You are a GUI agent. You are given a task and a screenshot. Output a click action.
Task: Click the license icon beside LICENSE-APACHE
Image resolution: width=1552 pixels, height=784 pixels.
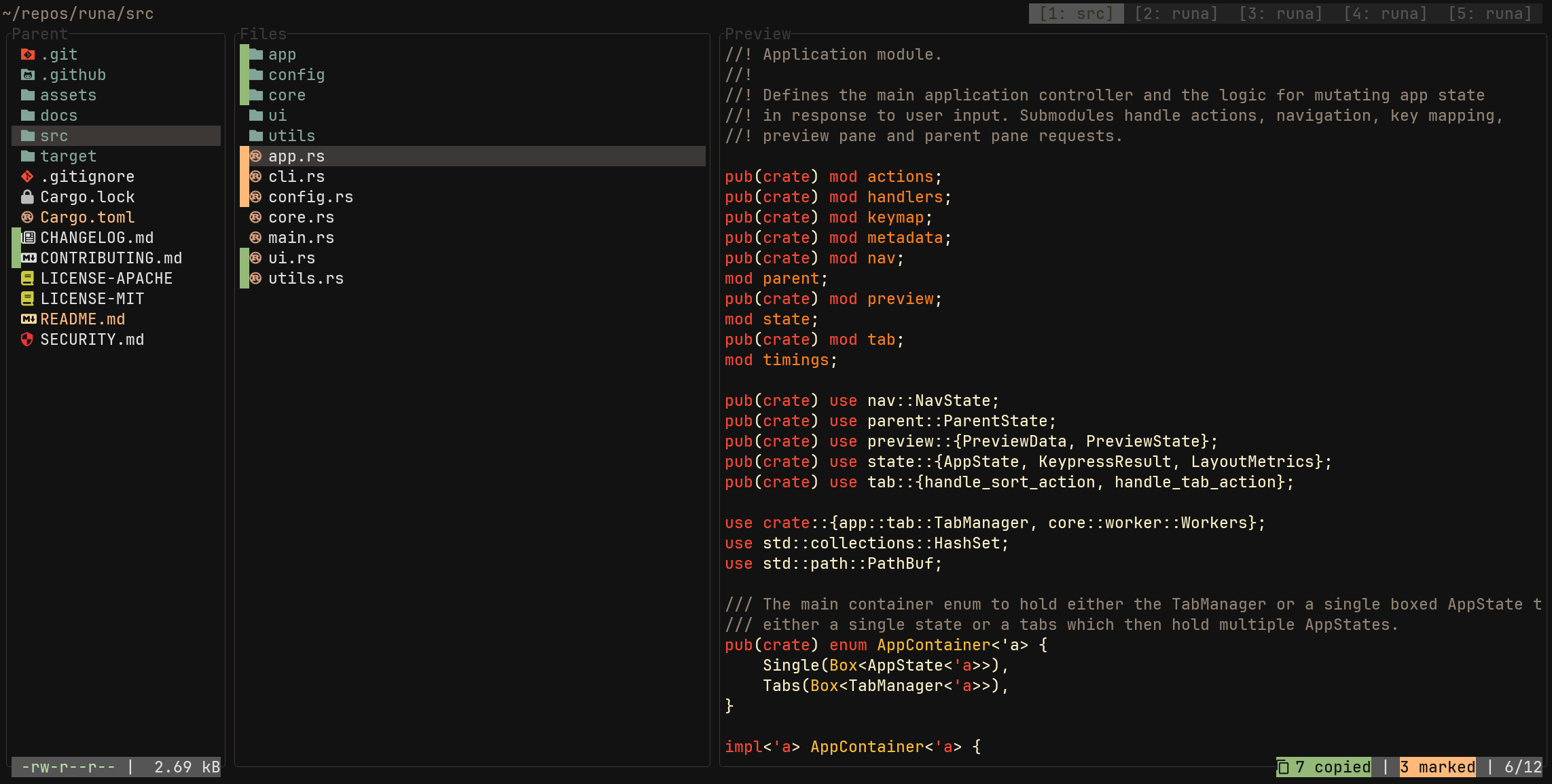[27, 278]
